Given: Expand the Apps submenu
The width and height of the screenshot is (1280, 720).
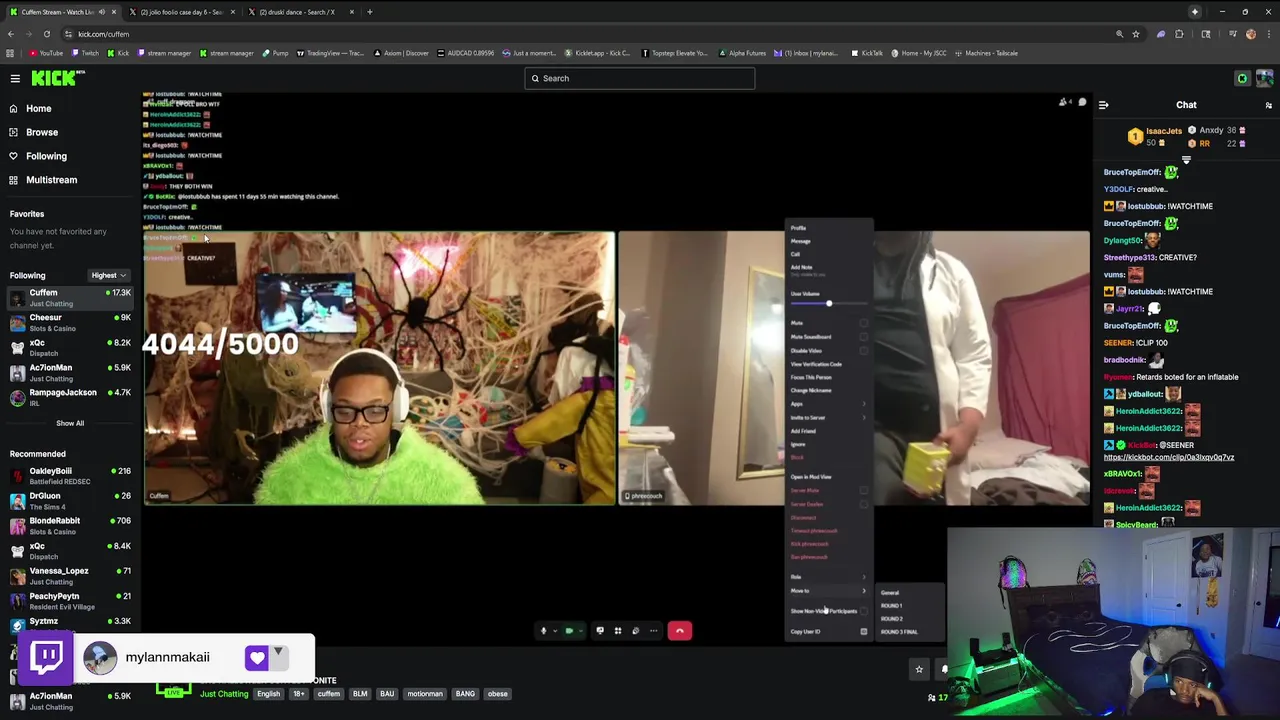Looking at the screenshot, I should (829, 404).
